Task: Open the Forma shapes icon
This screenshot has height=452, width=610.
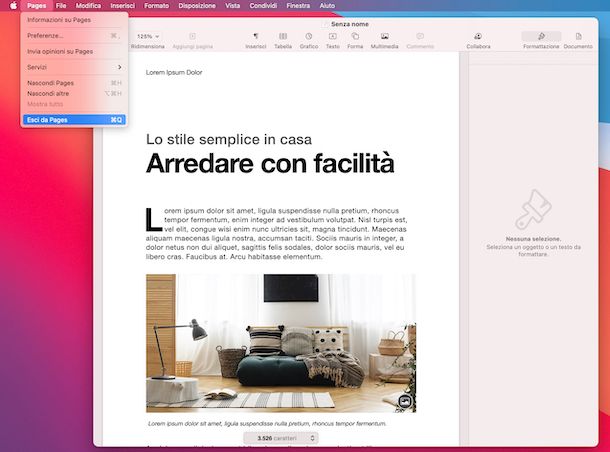Action: (x=355, y=36)
